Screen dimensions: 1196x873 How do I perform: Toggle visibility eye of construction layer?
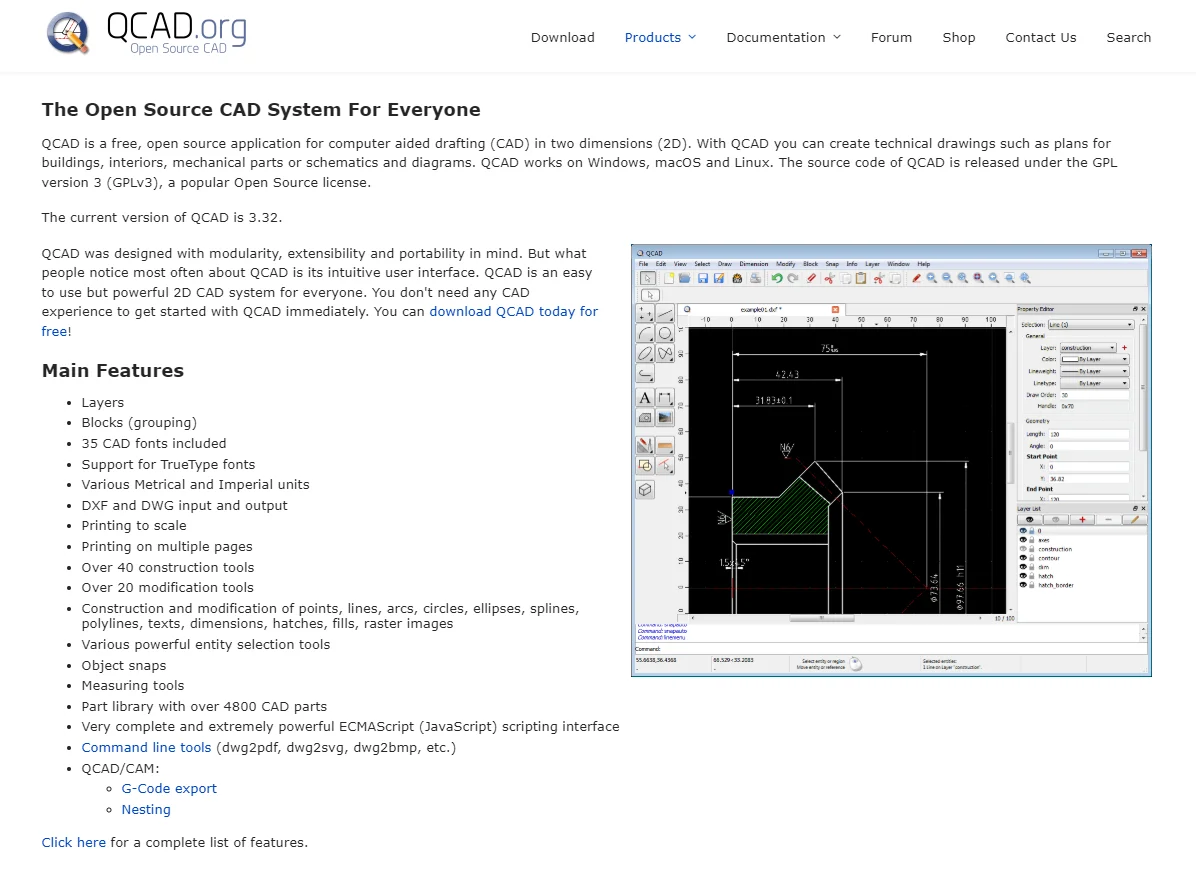[1023, 549]
